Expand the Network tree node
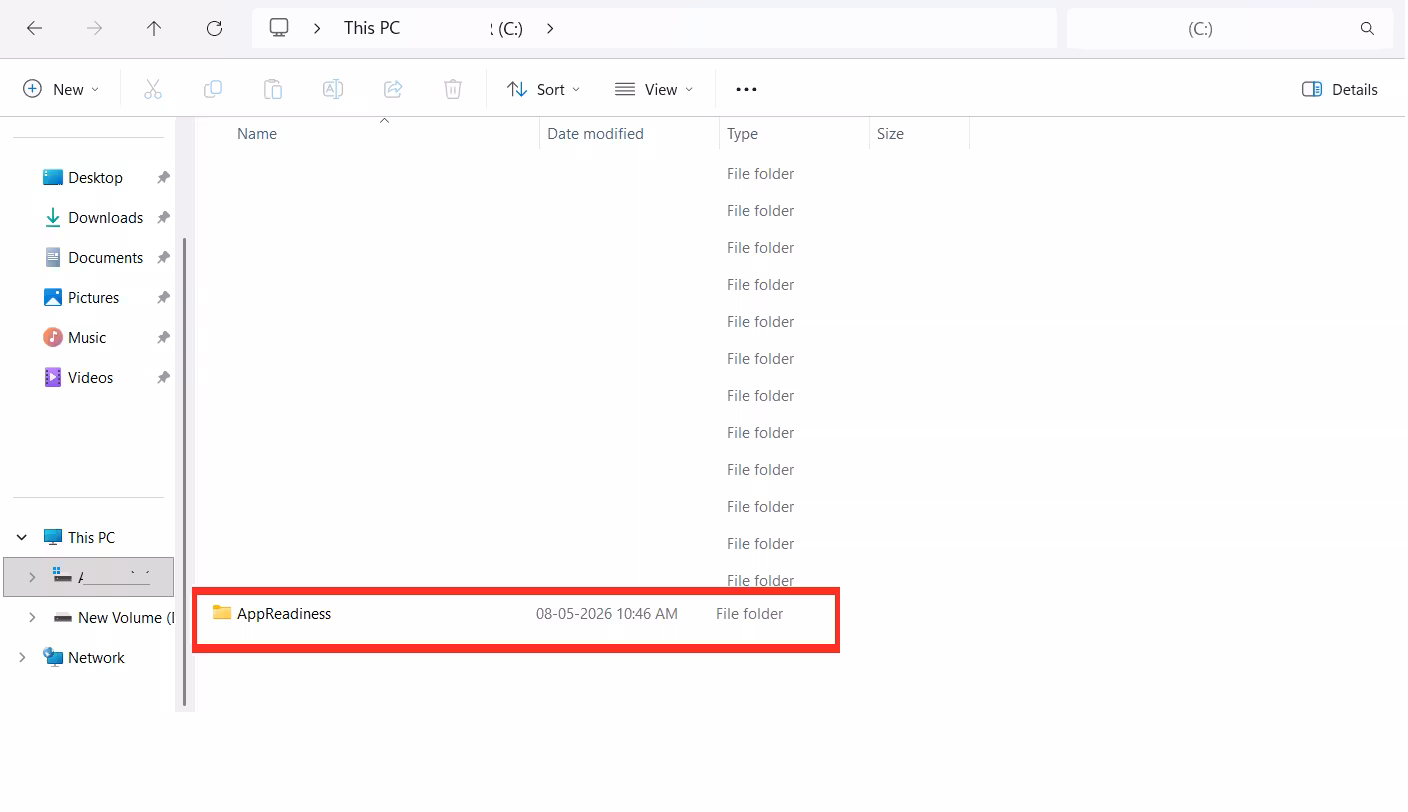1408x812 pixels. (22, 657)
